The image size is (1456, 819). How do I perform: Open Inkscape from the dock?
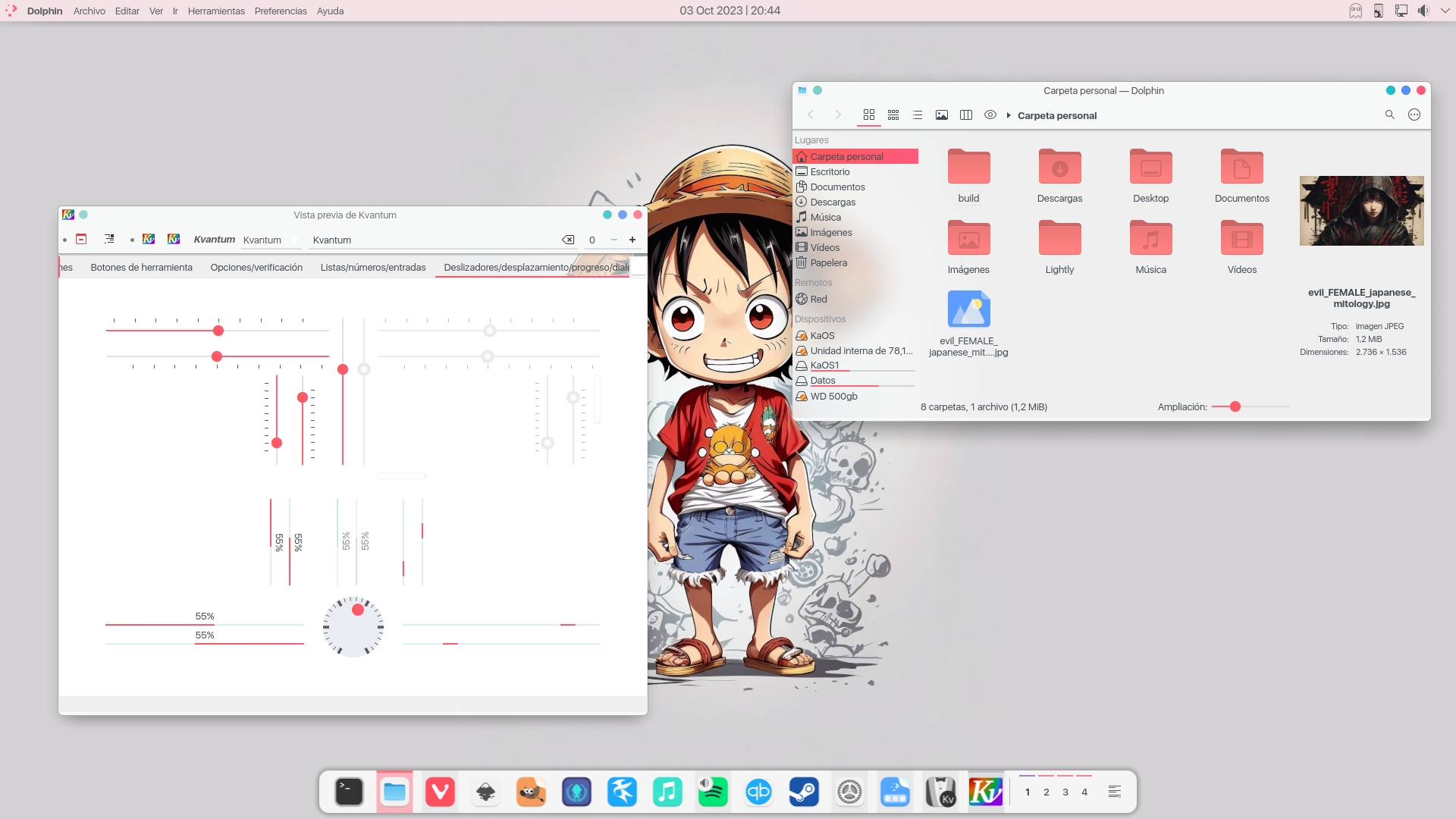pos(485,792)
